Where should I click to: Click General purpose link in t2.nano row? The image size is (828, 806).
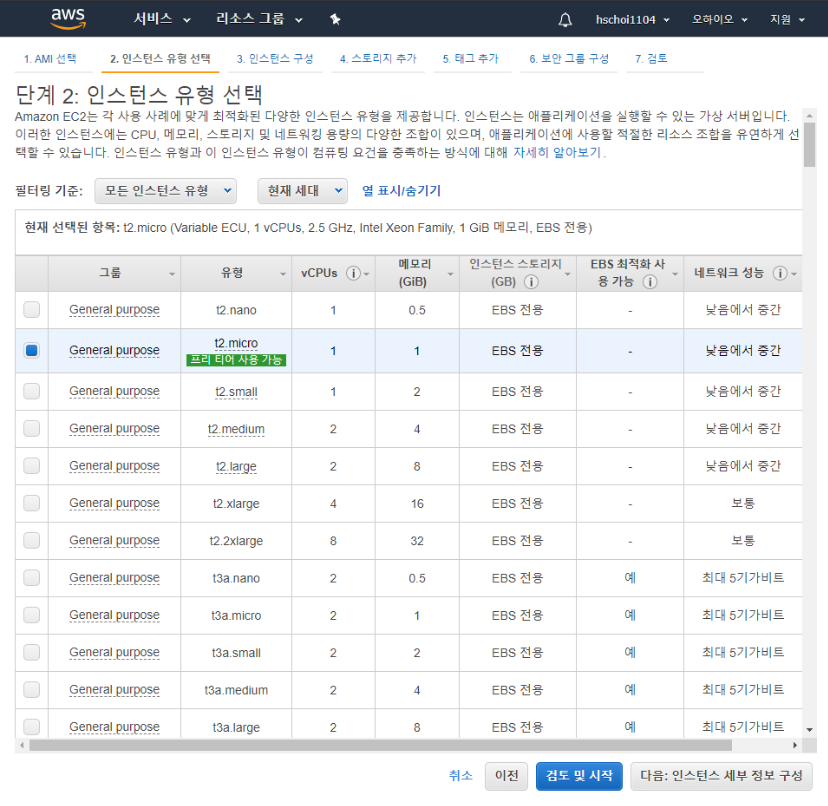pos(114,310)
